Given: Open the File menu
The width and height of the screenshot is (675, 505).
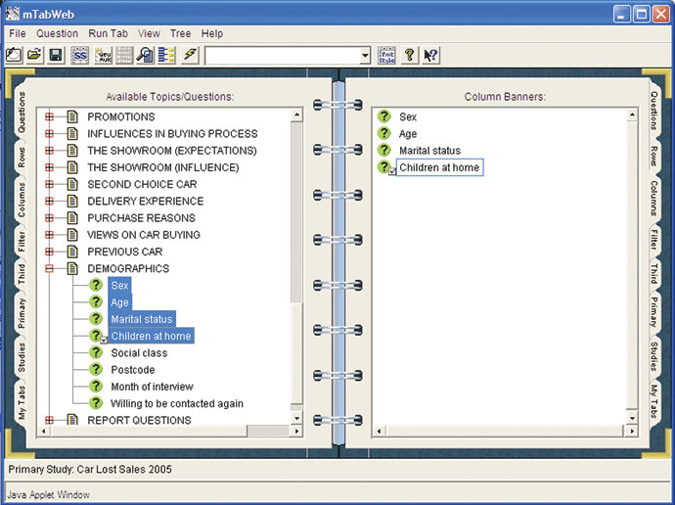Looking at the screenshot, I should click(x=18, y=34).
